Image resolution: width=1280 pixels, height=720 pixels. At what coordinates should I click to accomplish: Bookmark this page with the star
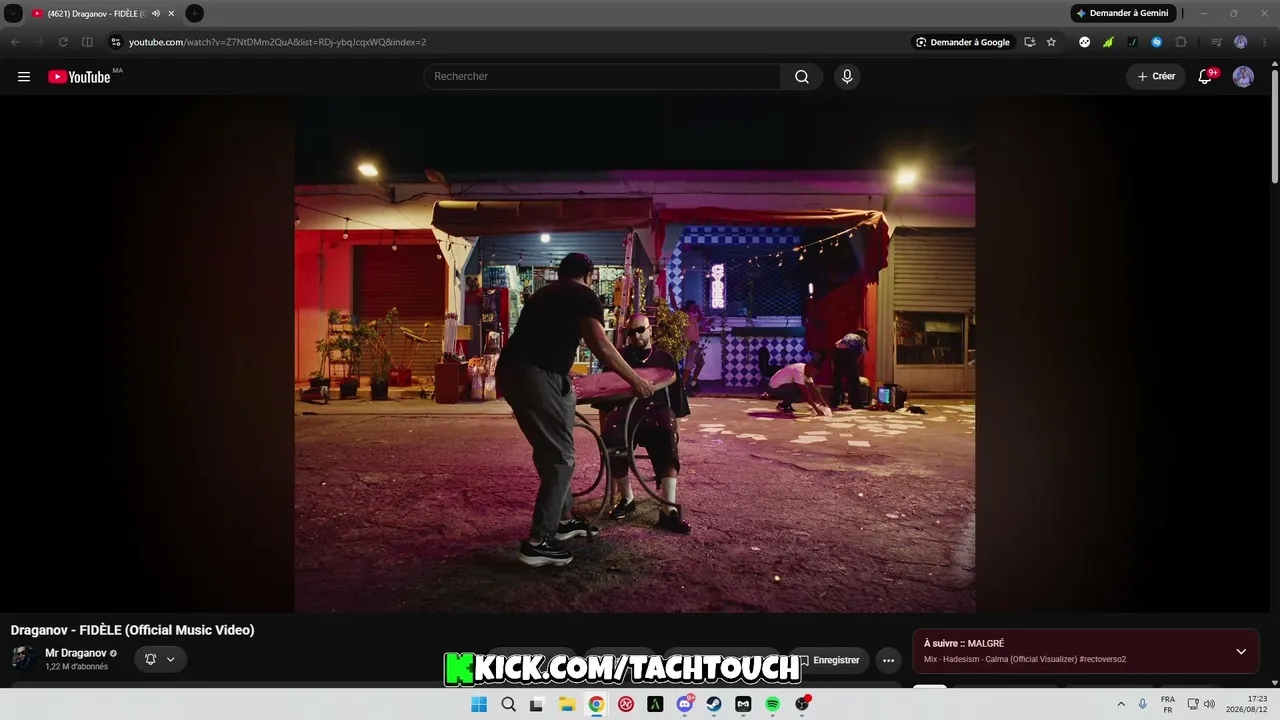[x=1051, y=42]
